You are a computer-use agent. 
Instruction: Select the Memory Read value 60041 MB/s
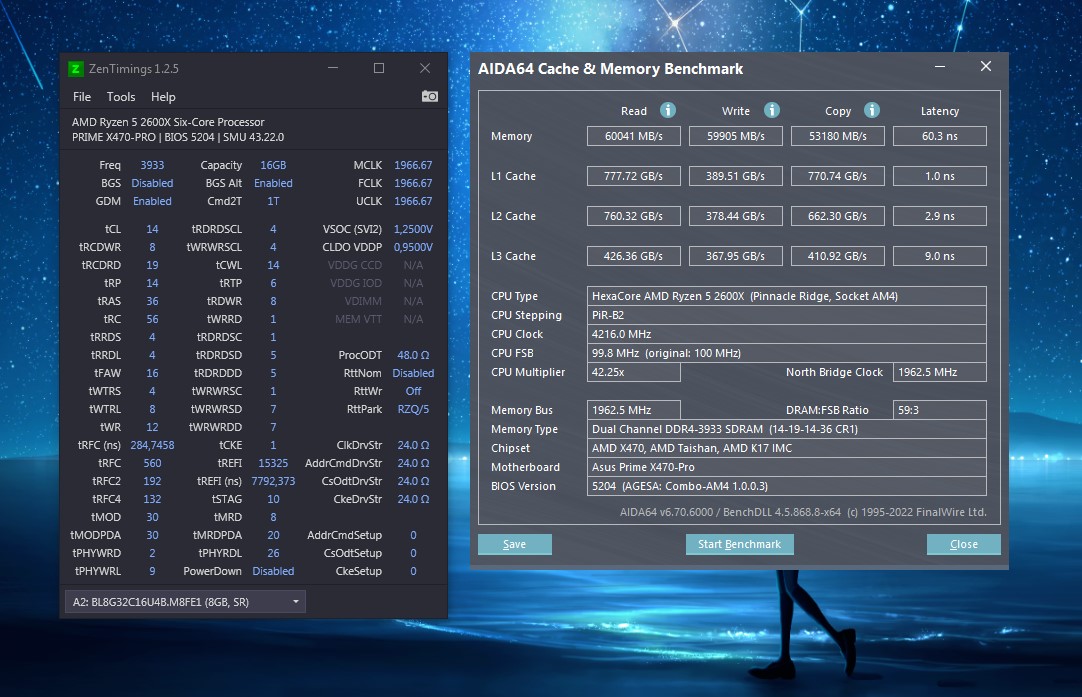coord(633,136)
